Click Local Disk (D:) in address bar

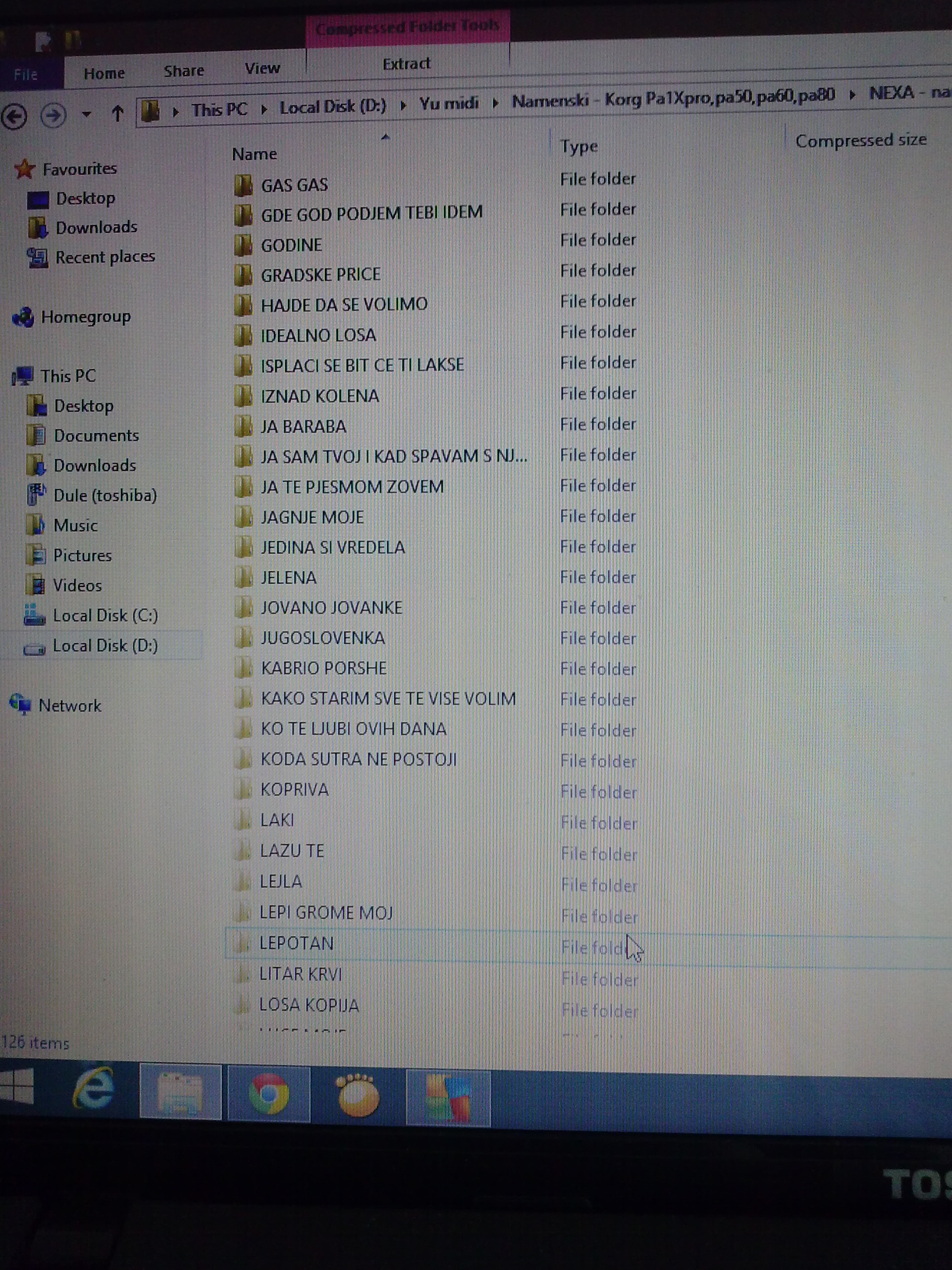(332, 107)
